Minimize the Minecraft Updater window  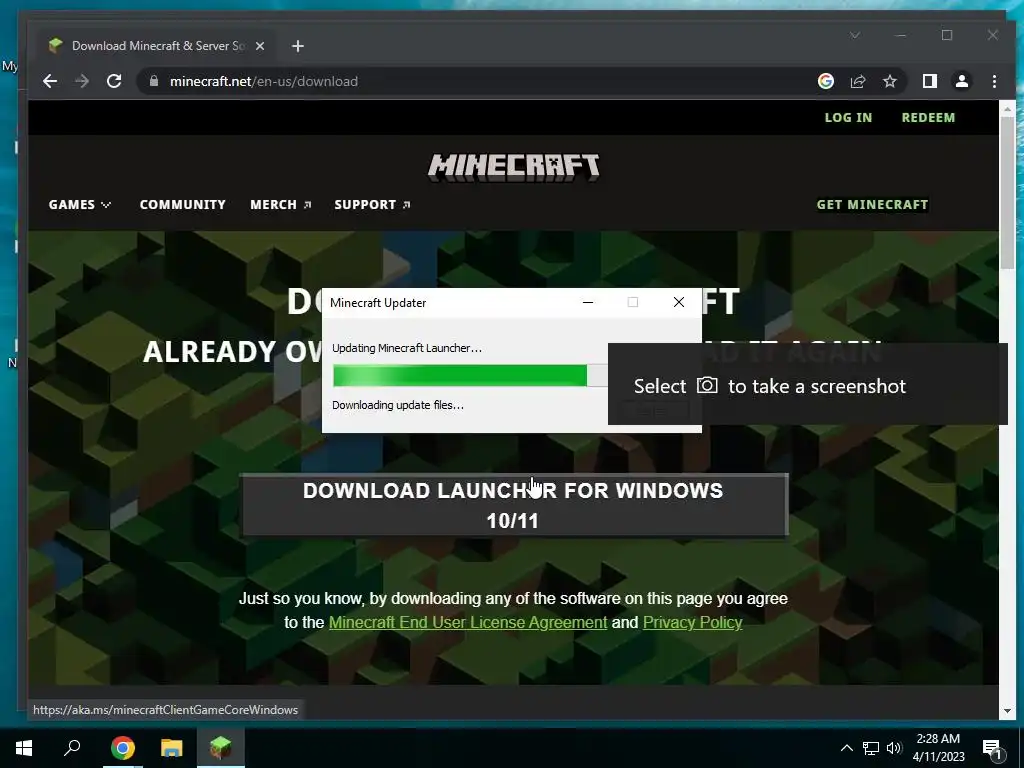tap(588, 302)
